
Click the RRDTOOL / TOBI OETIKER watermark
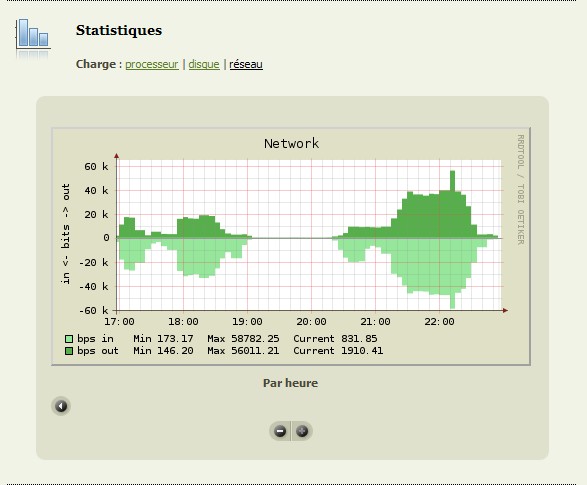pos(520,190)
